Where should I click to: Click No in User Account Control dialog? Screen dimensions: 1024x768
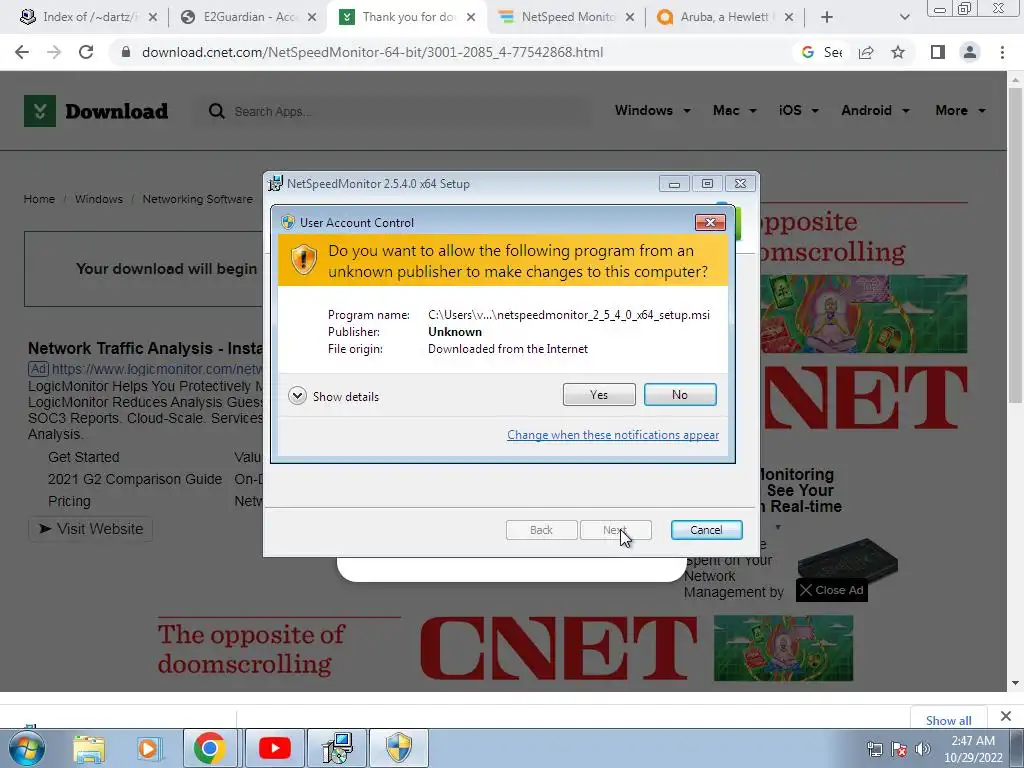click(x=680, y=394)
